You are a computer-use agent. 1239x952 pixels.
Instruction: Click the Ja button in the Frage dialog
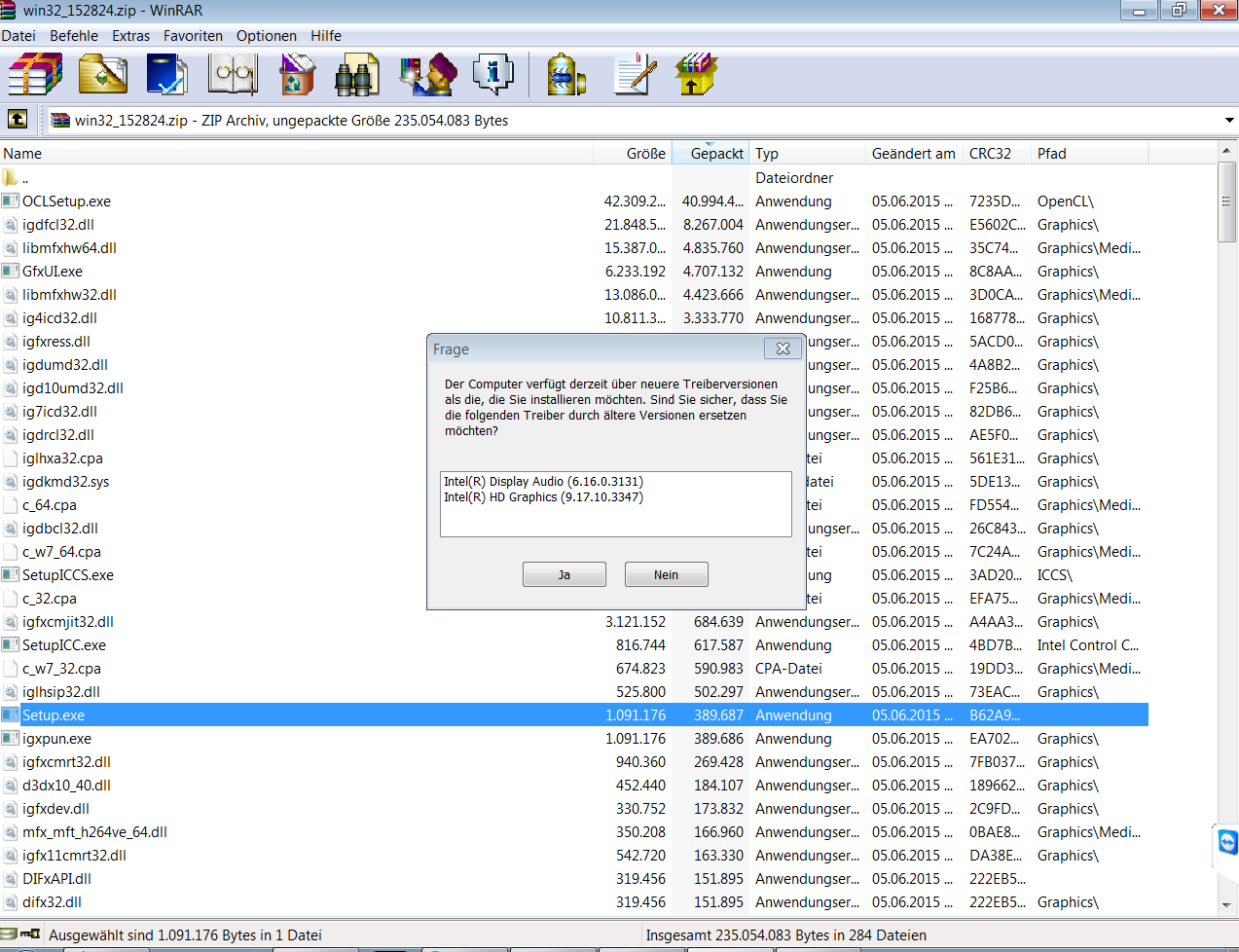pos(565,574)
